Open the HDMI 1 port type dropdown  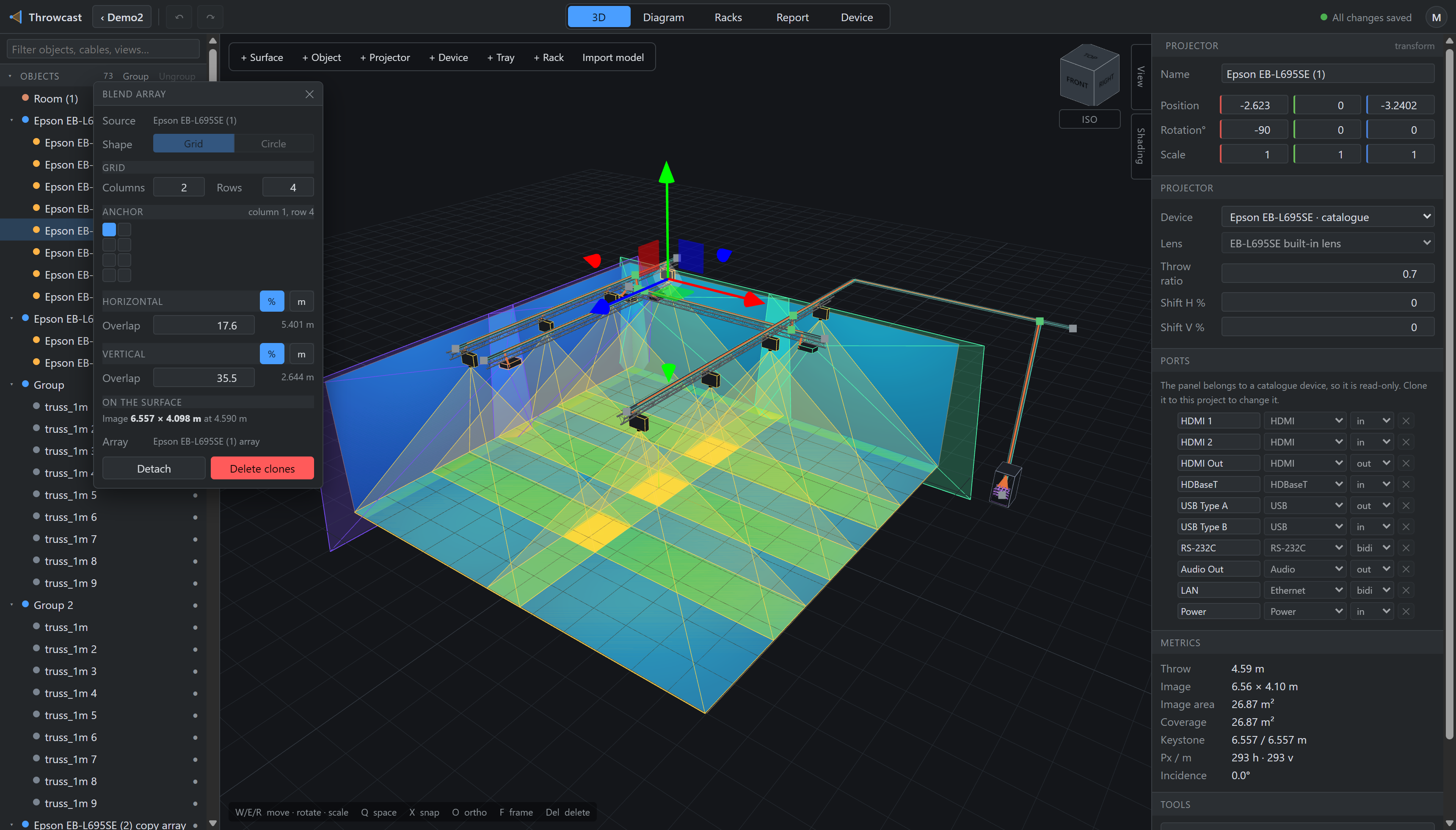click(x=1304, y=421)
